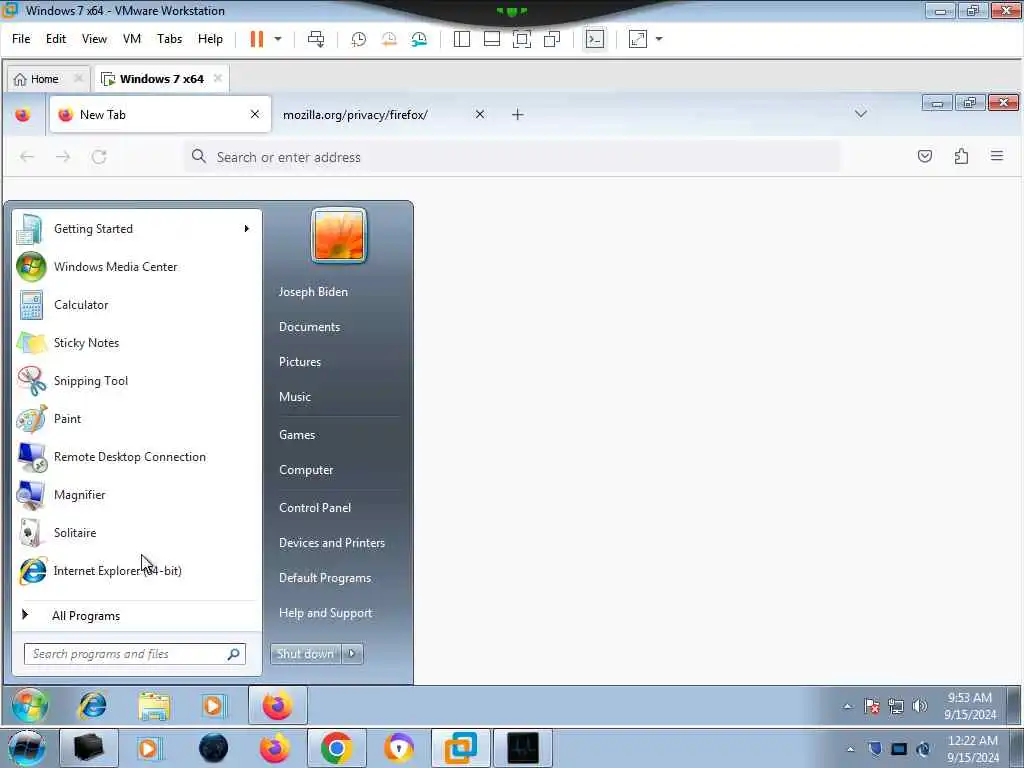Click the user account picture
This screenshot has width=1024, height=768.
(338, 236)
